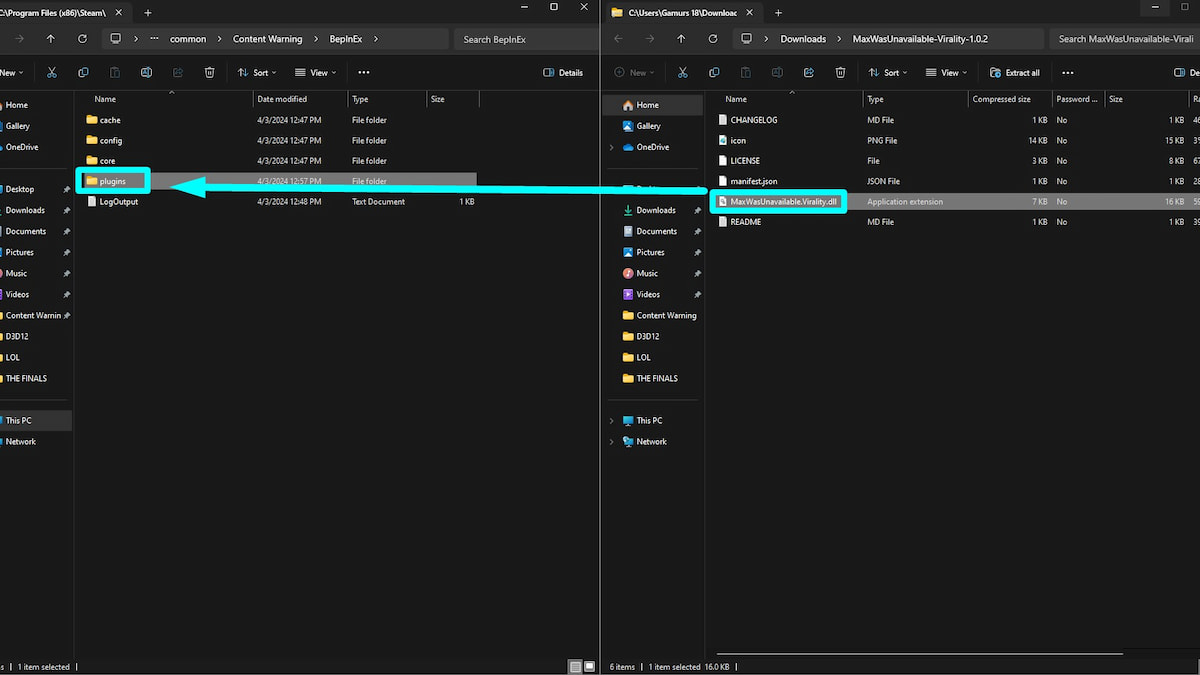Toggle the Details pane in left window
Viewport: 1200px width, 675px height.
(563, 73)
